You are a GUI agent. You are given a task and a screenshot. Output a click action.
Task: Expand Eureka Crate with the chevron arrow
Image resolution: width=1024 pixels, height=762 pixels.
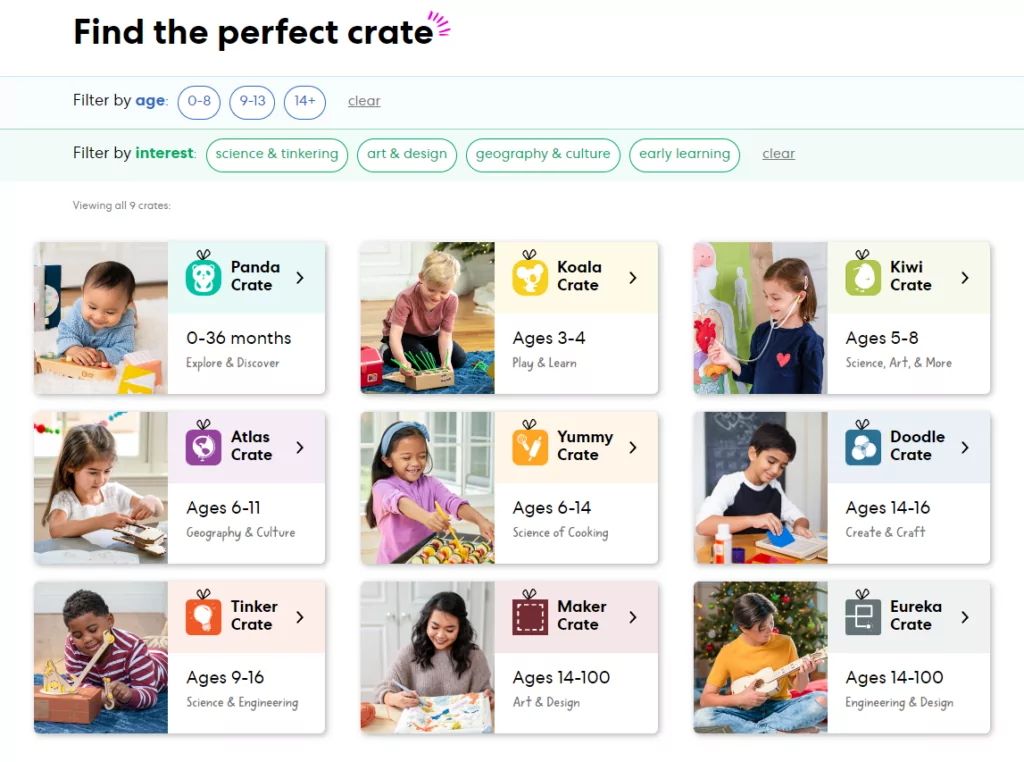965,617
